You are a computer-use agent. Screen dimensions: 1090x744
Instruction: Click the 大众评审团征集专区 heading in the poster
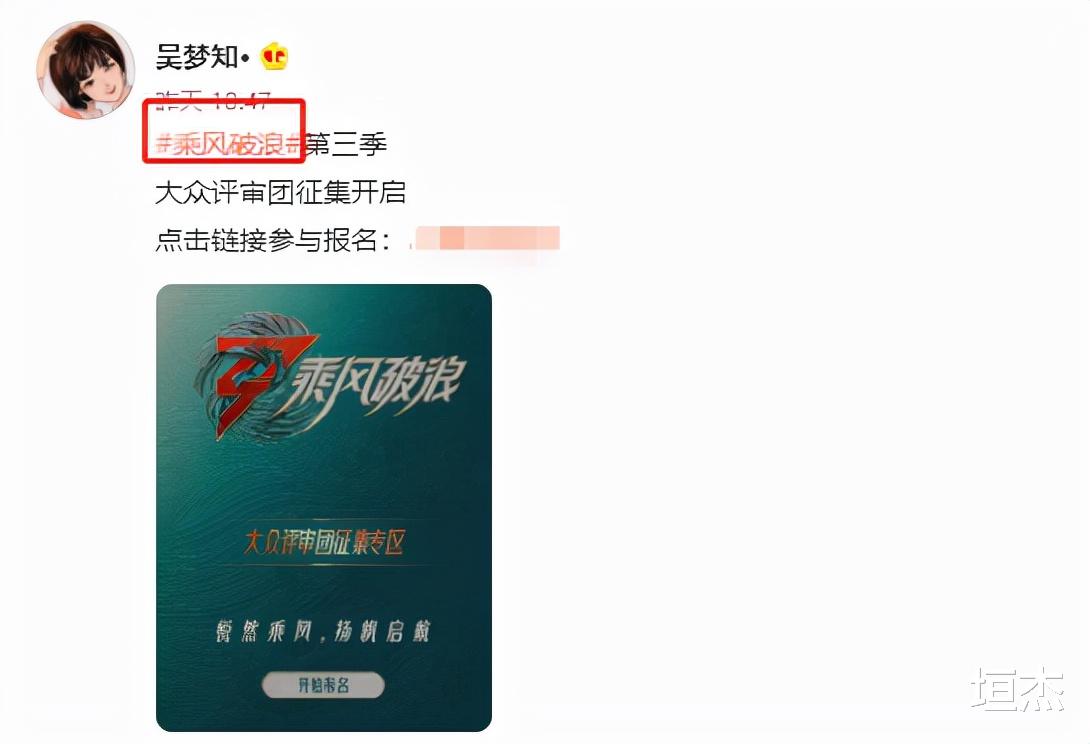click(324, 542)
